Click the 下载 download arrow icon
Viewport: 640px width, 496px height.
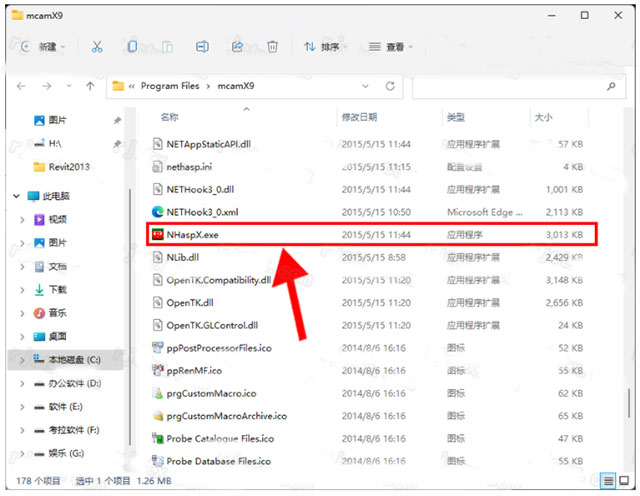[39, 290]
